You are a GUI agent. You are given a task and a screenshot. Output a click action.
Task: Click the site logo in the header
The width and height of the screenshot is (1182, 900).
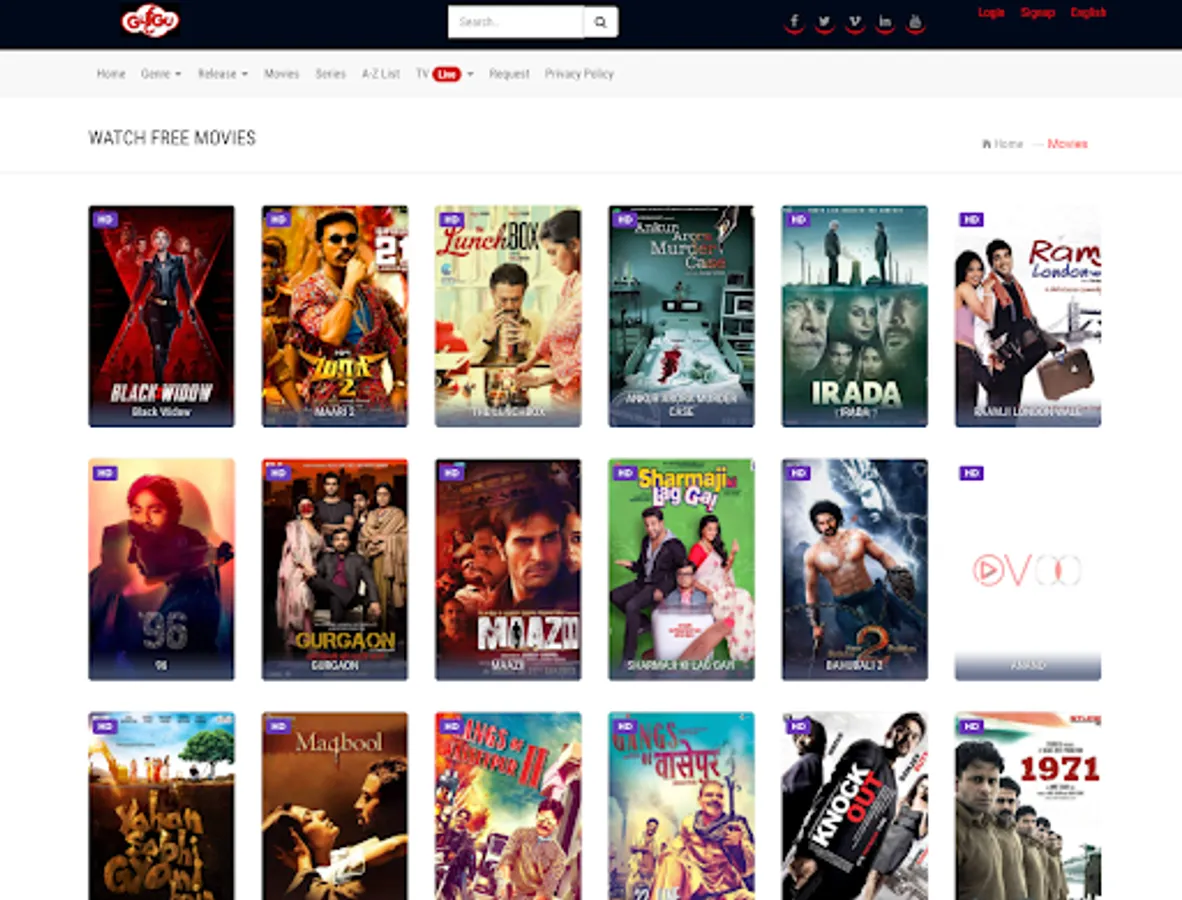click(151, 20)
